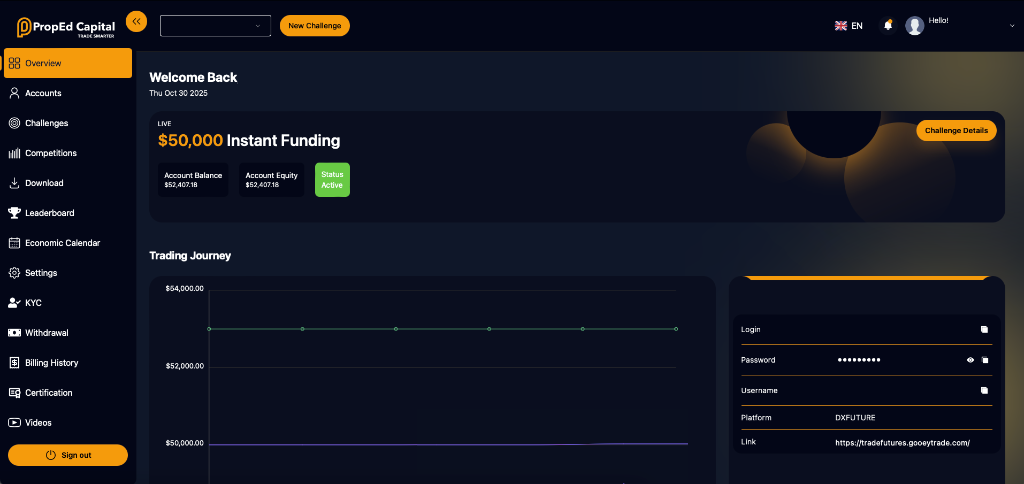
Task: Click the Sign out button
Action: tap(68, 455)
